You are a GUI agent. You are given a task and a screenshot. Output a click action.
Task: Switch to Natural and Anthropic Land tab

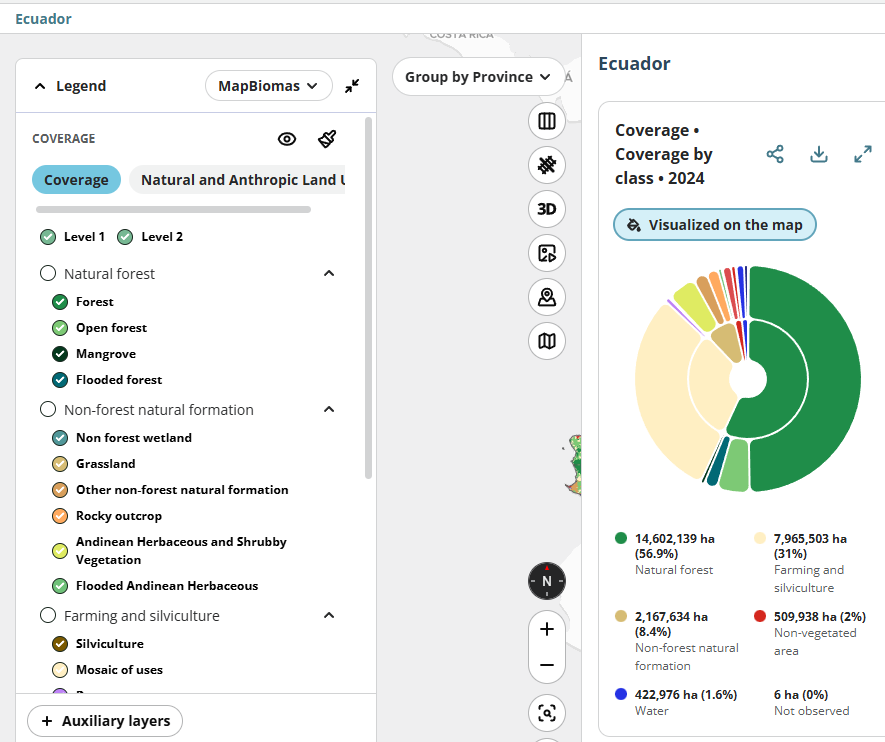coord(242,180)
